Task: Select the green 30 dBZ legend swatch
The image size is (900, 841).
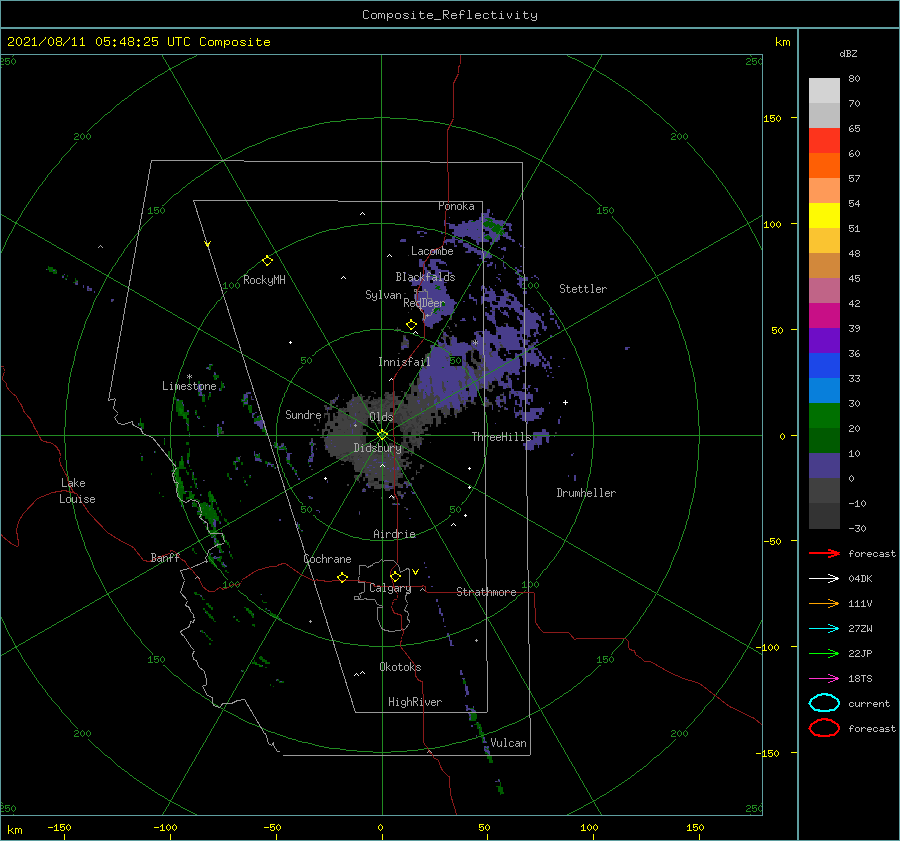Action: pos(824,416)
